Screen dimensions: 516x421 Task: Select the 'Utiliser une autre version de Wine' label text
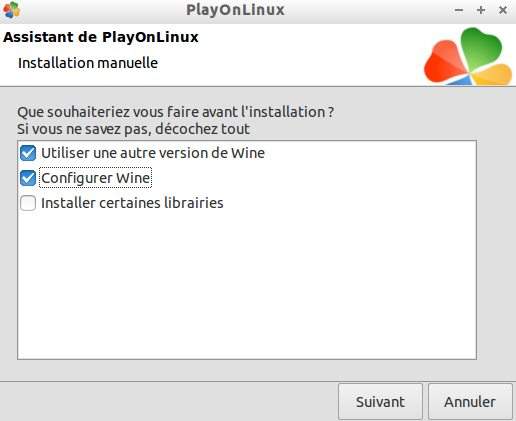(153, 153)
